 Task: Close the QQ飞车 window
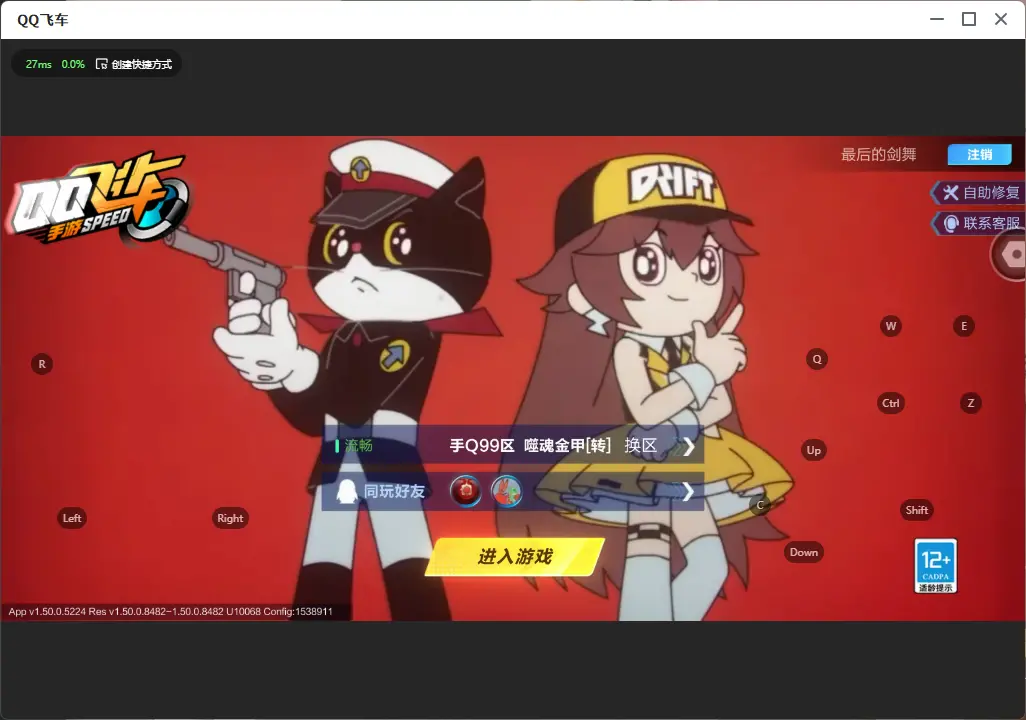[1001, 20]
